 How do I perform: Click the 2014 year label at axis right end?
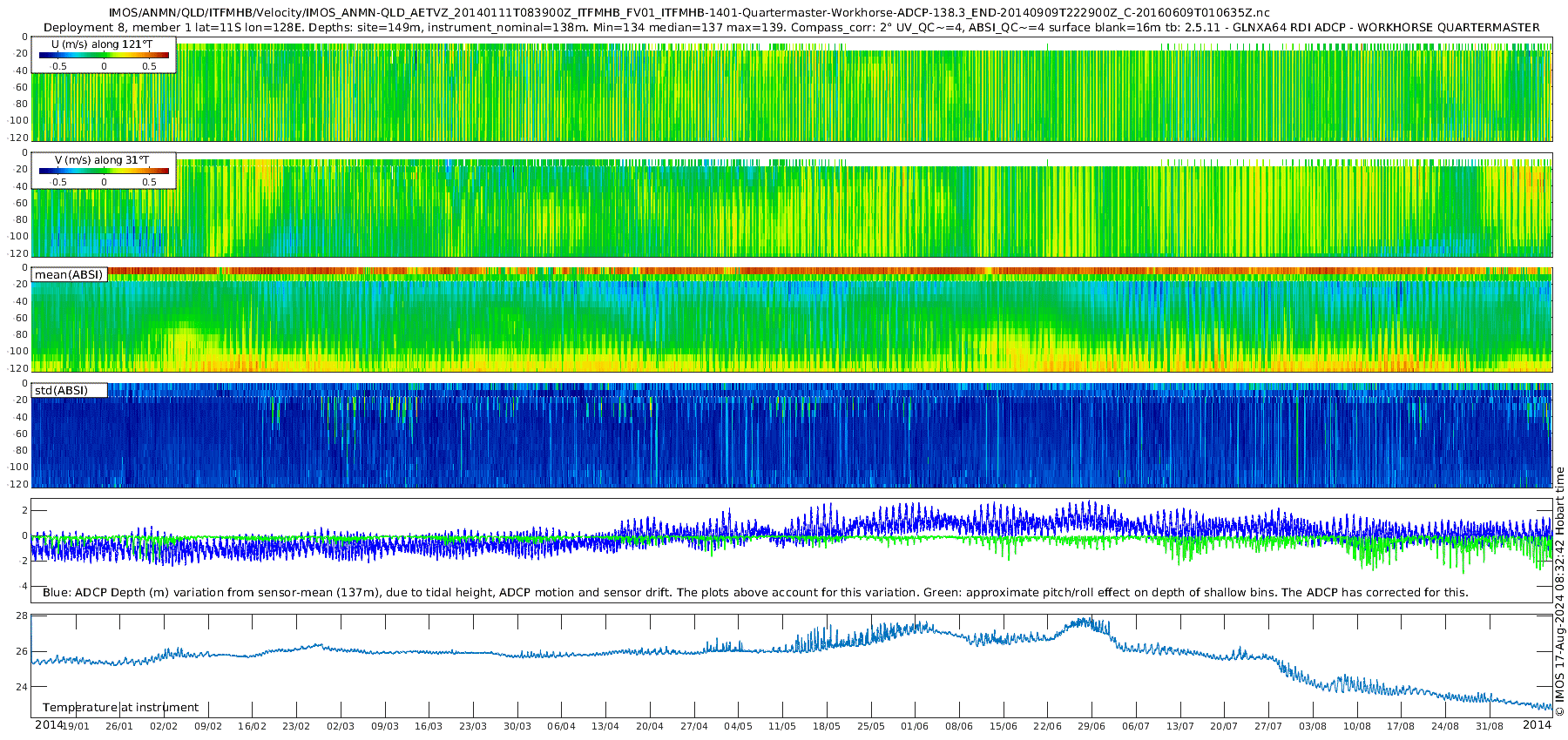[x=1537, y=725]
